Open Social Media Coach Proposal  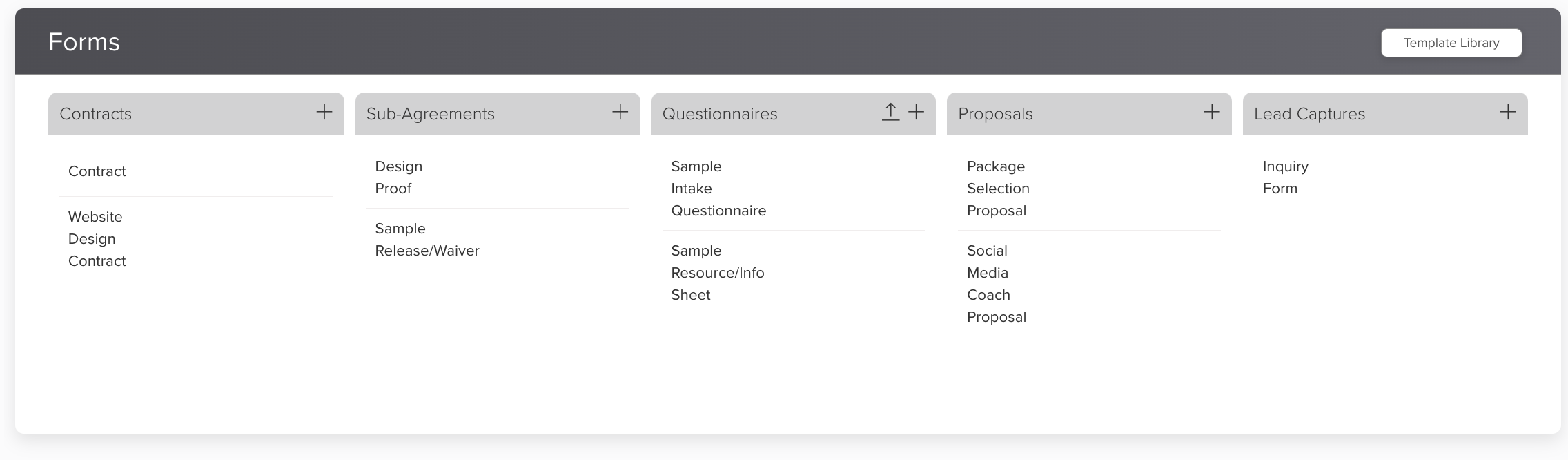pos(996,284)
